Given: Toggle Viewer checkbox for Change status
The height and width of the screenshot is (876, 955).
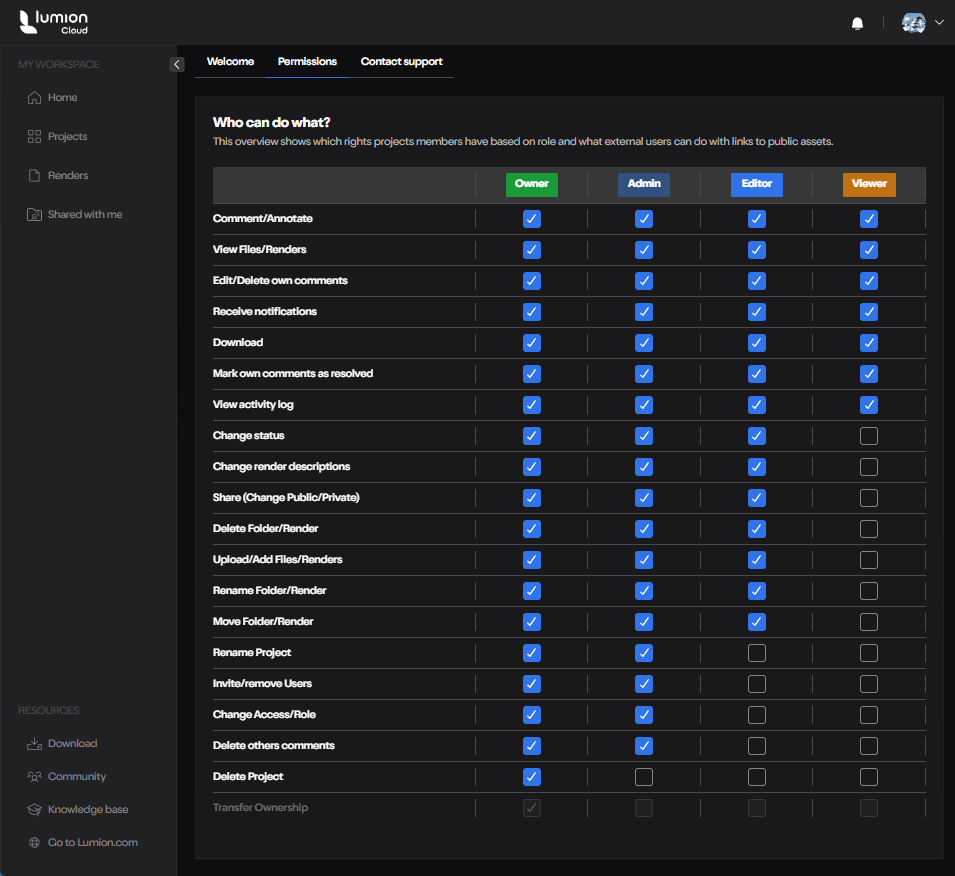Looking at the screenshot, I should (869, 436).
